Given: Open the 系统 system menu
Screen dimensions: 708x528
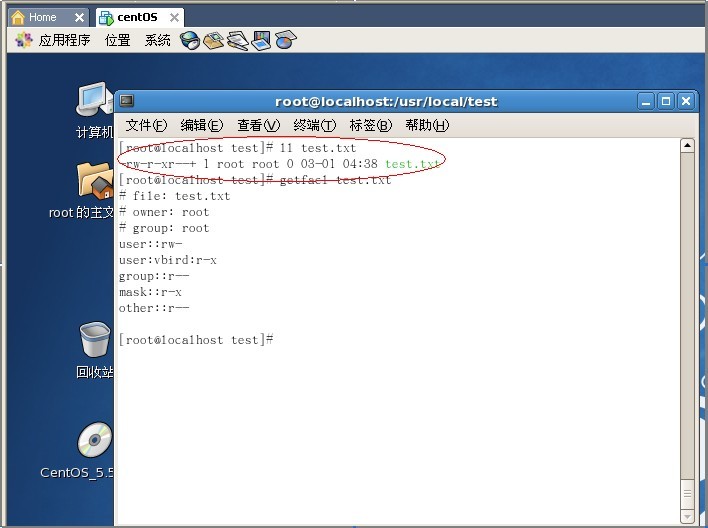Looking at the screenshot, I should (x=158, y=41).
